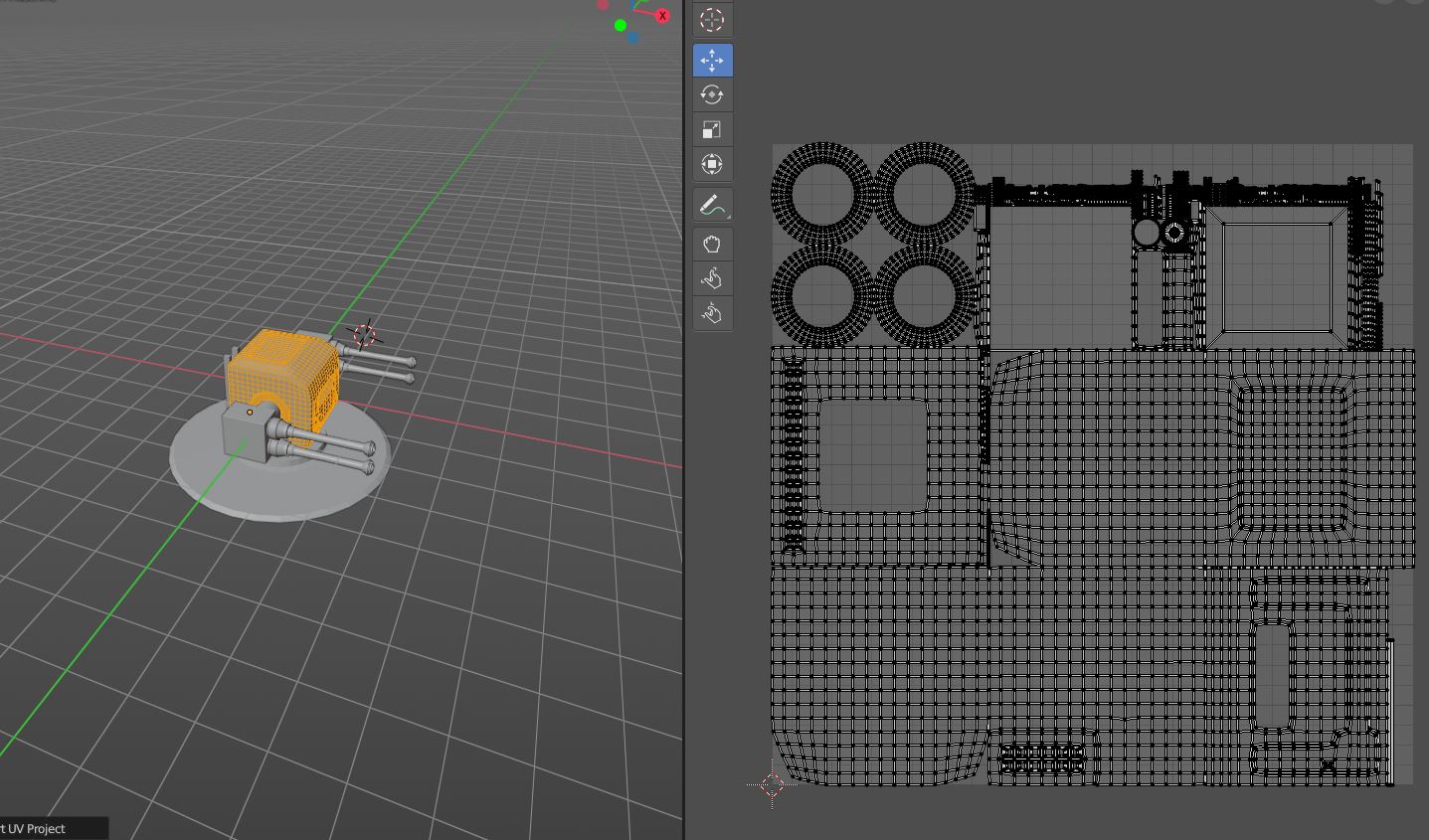Expand the Smart UV Project operator panel
Viewport: 1429px width, 840px height.
tap(54, 828)
